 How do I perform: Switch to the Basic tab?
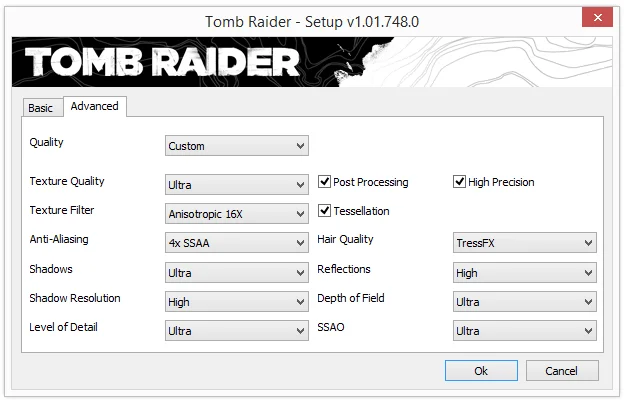42,108
